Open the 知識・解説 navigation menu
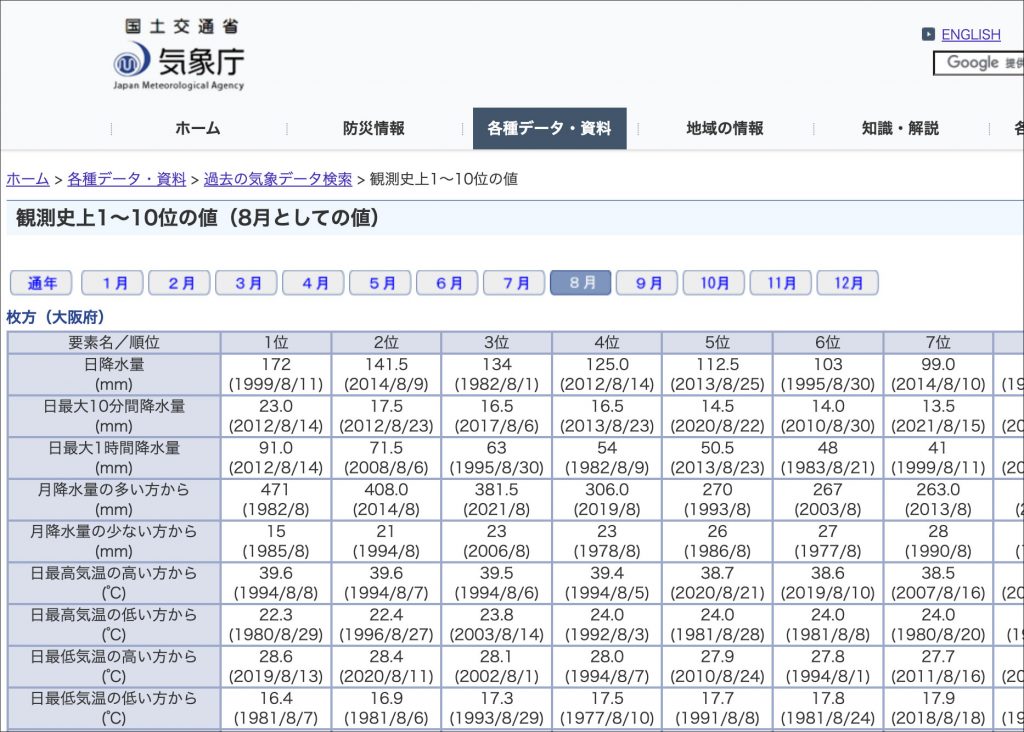The width and height of the screenshot is (1024, 732). coord(900,129)
